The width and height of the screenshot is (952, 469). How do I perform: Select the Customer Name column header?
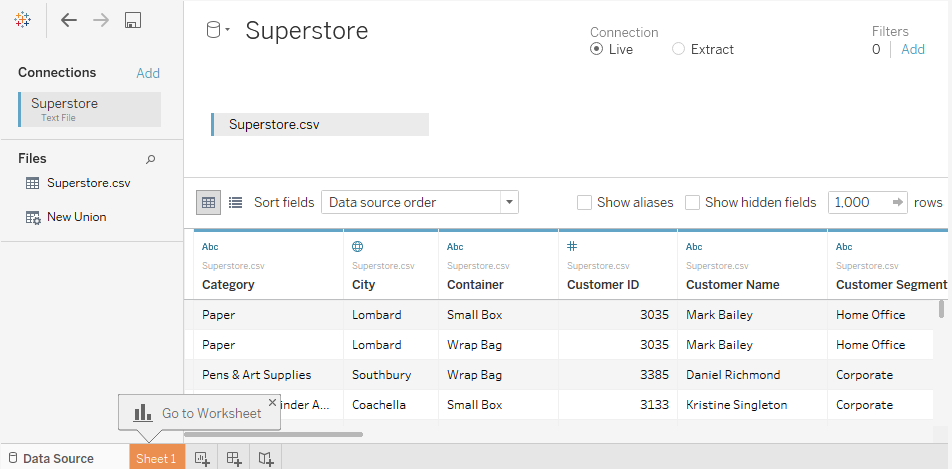pyautogui.click(x=733, y=284)
